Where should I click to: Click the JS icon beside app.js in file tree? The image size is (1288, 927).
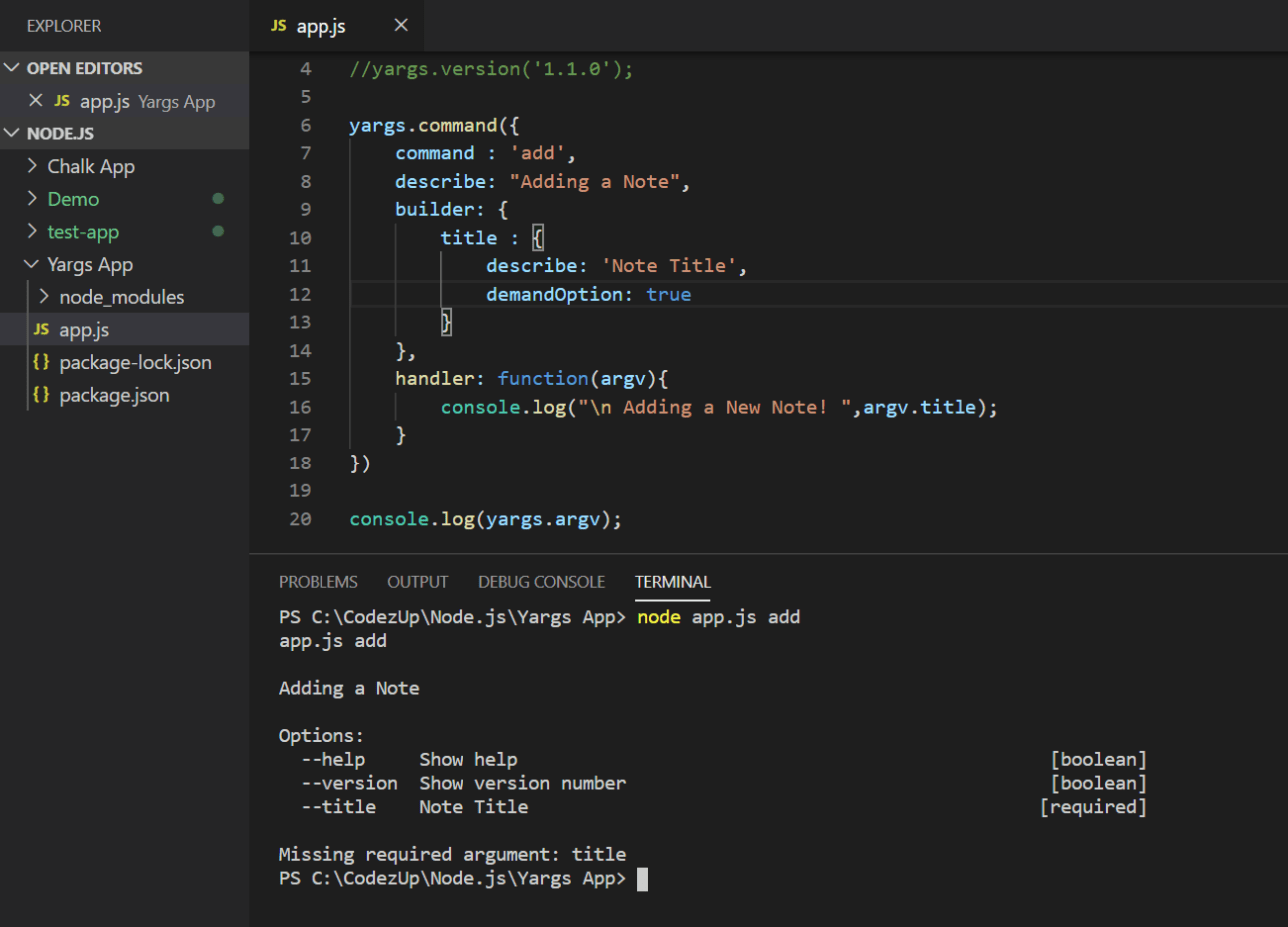(41, 329)
